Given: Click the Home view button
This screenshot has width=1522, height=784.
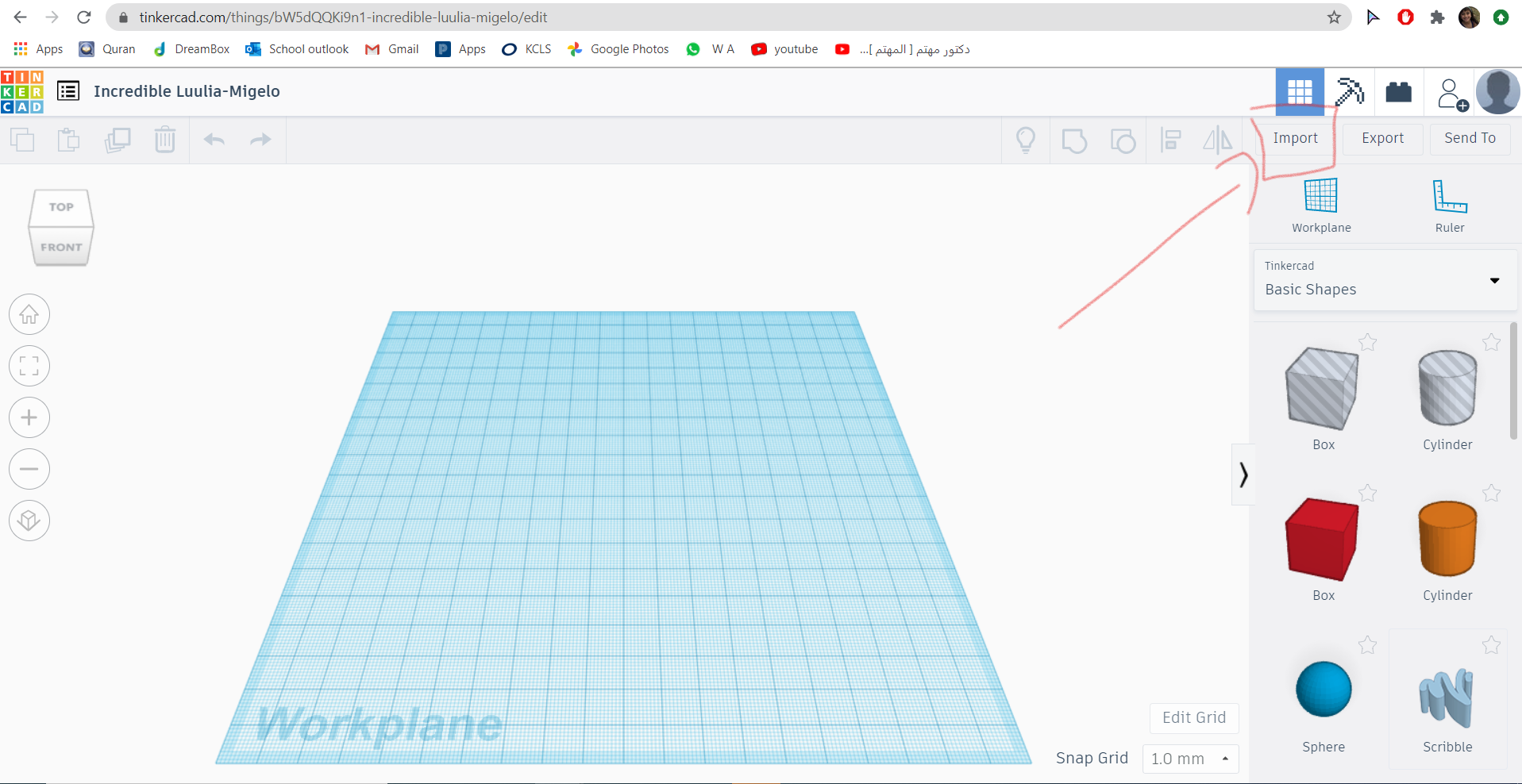Looking at the screenshot, I should click(29, 314).
